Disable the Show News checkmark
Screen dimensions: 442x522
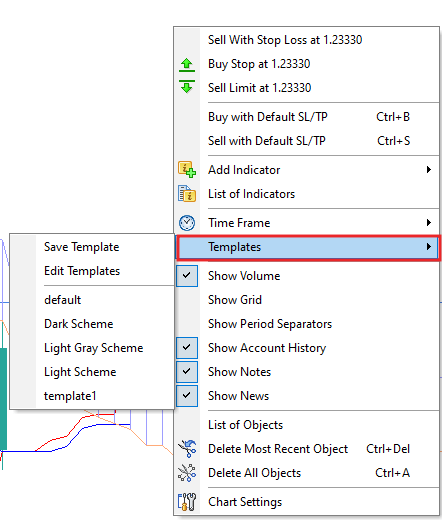[x=187, y=396]
